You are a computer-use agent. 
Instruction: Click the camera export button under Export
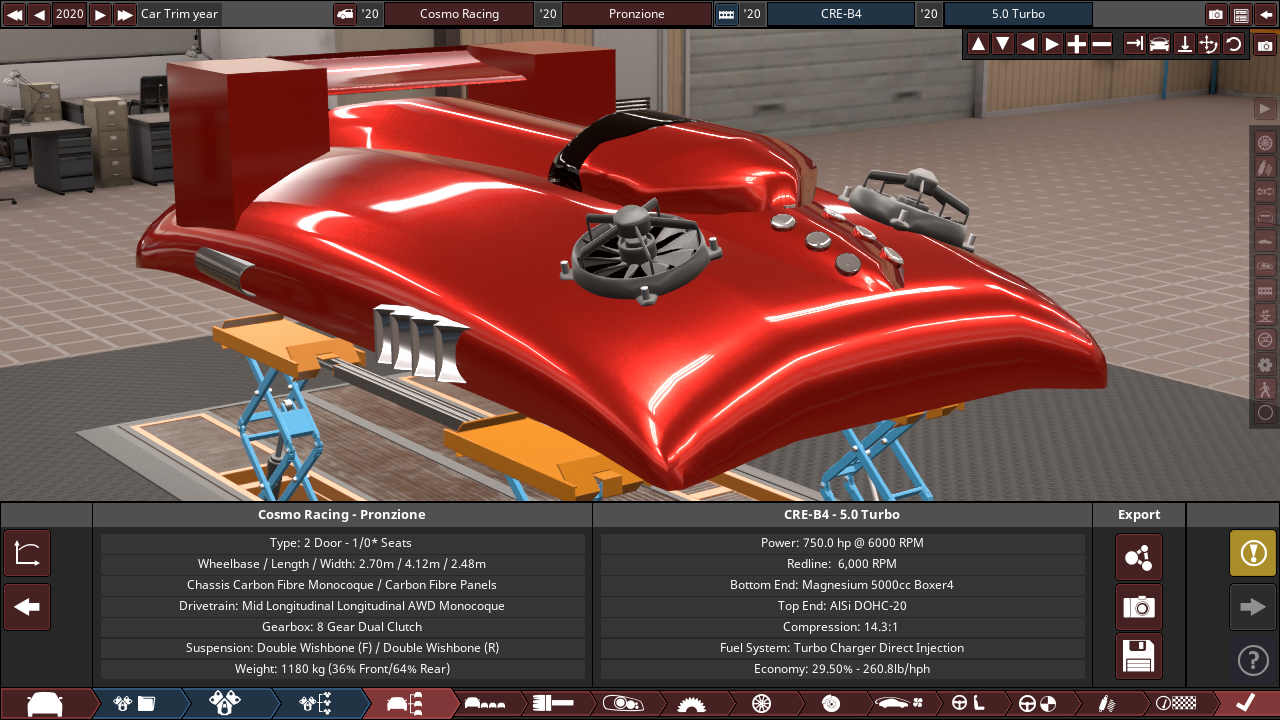pos(1139,607)
